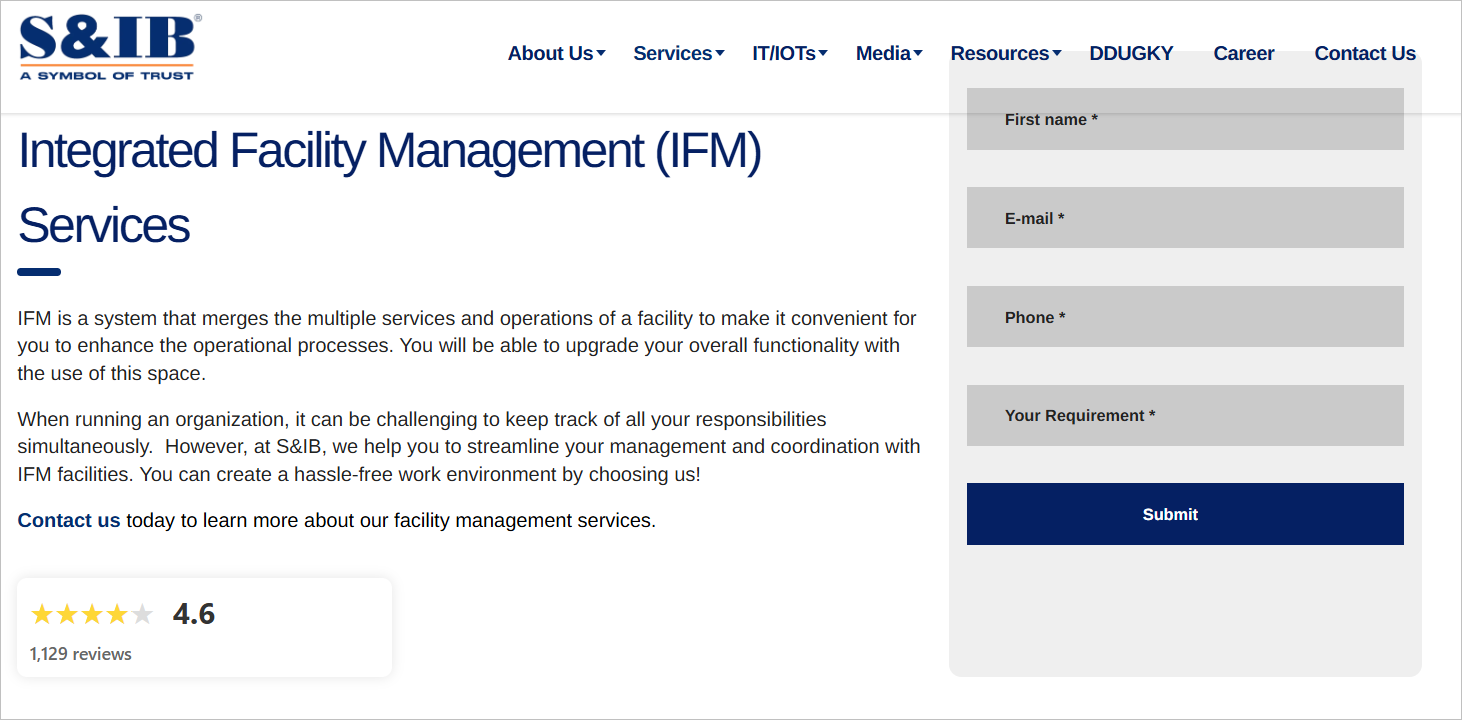Follow the Contact us text link

(69, 521)
